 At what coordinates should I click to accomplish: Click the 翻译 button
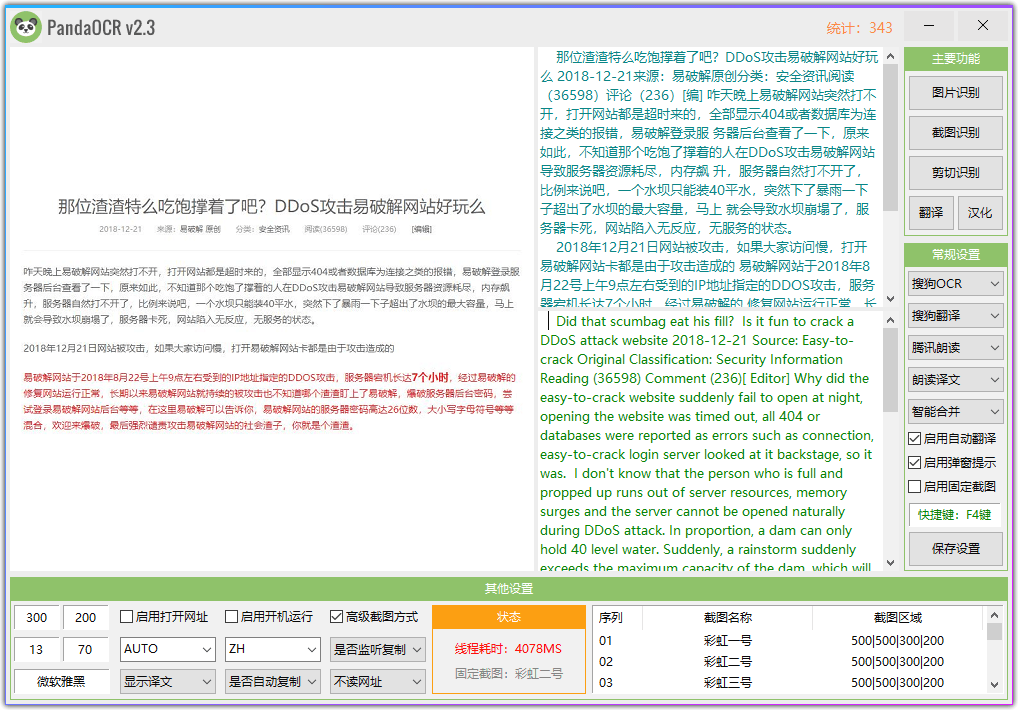click(x=930, y=213)
